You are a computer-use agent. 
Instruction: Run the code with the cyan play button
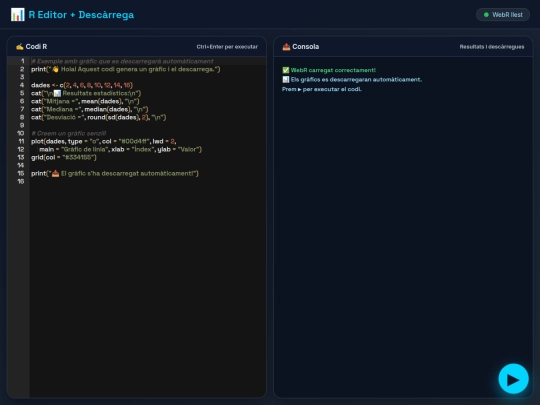(513, 378)
